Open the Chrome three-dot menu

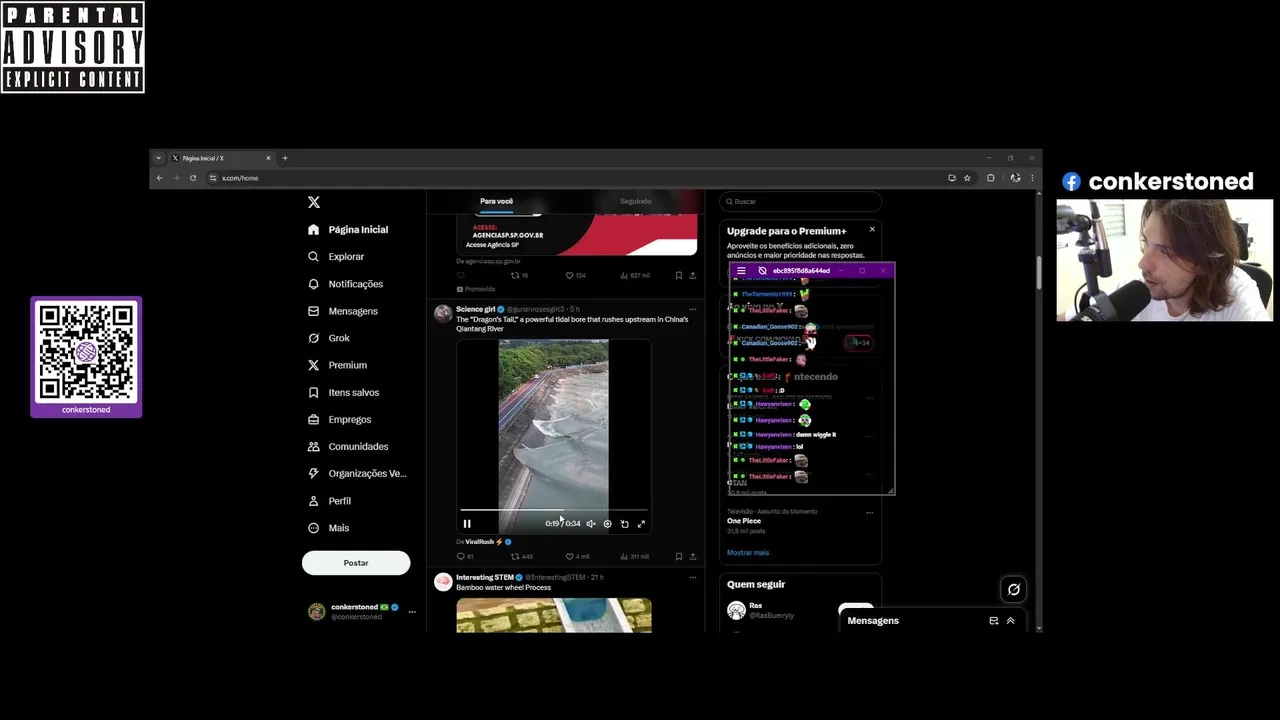click(1032, 178)
